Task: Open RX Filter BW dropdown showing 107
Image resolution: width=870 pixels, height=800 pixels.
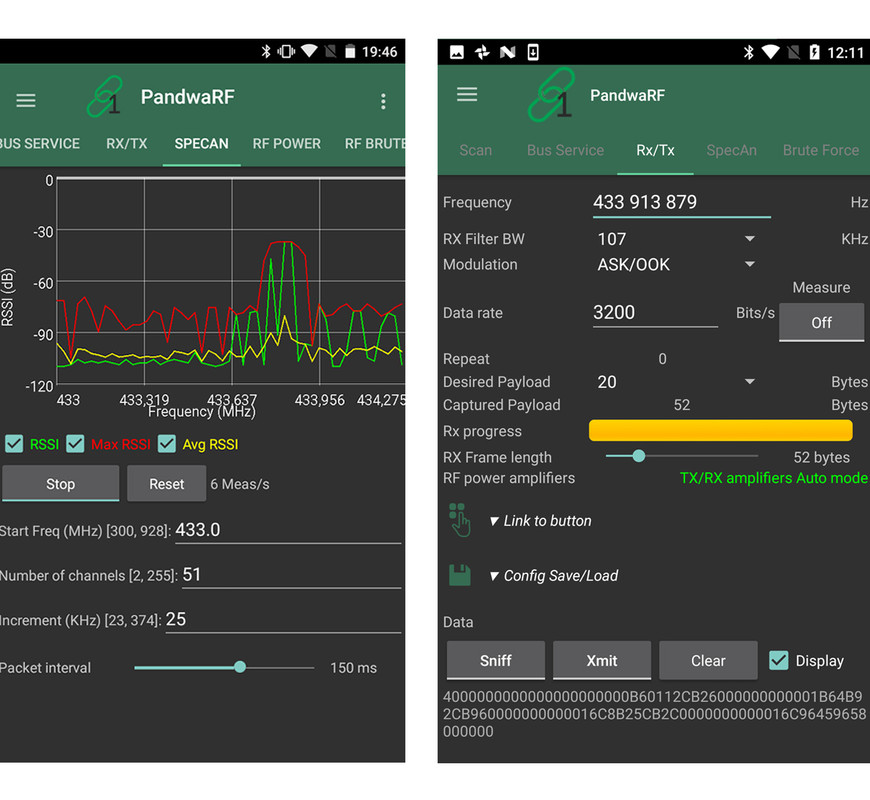Action: tap(676, 239)
